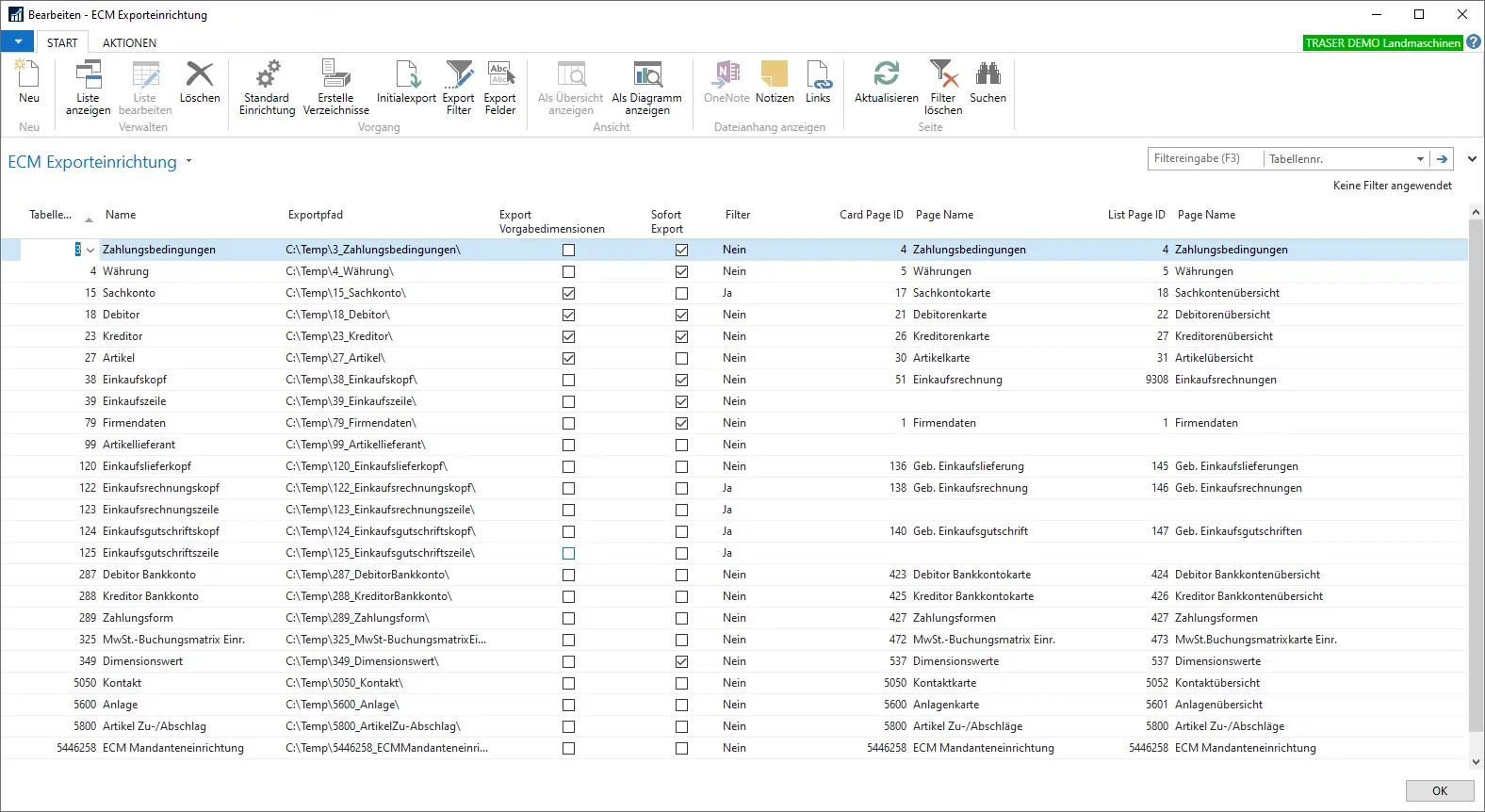
Task: Uncheck Sofort Export for Einkaufskopf
Action: 681,380
